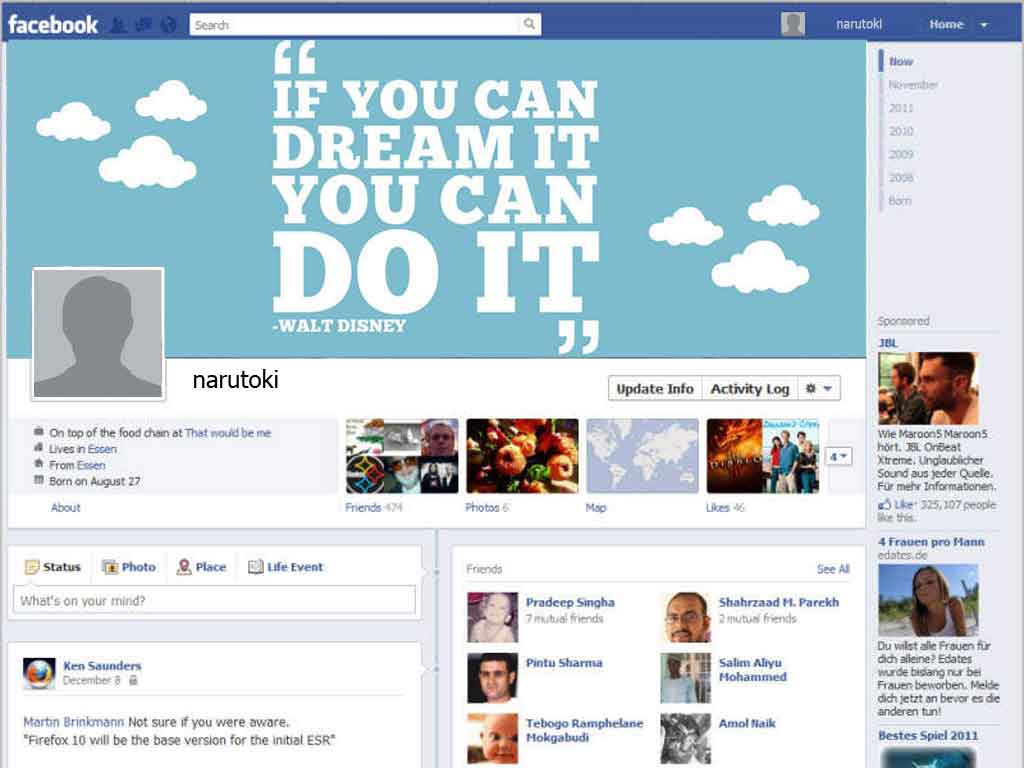
Task: Jump to 2010 on timeline
Action: click(901, 131)
